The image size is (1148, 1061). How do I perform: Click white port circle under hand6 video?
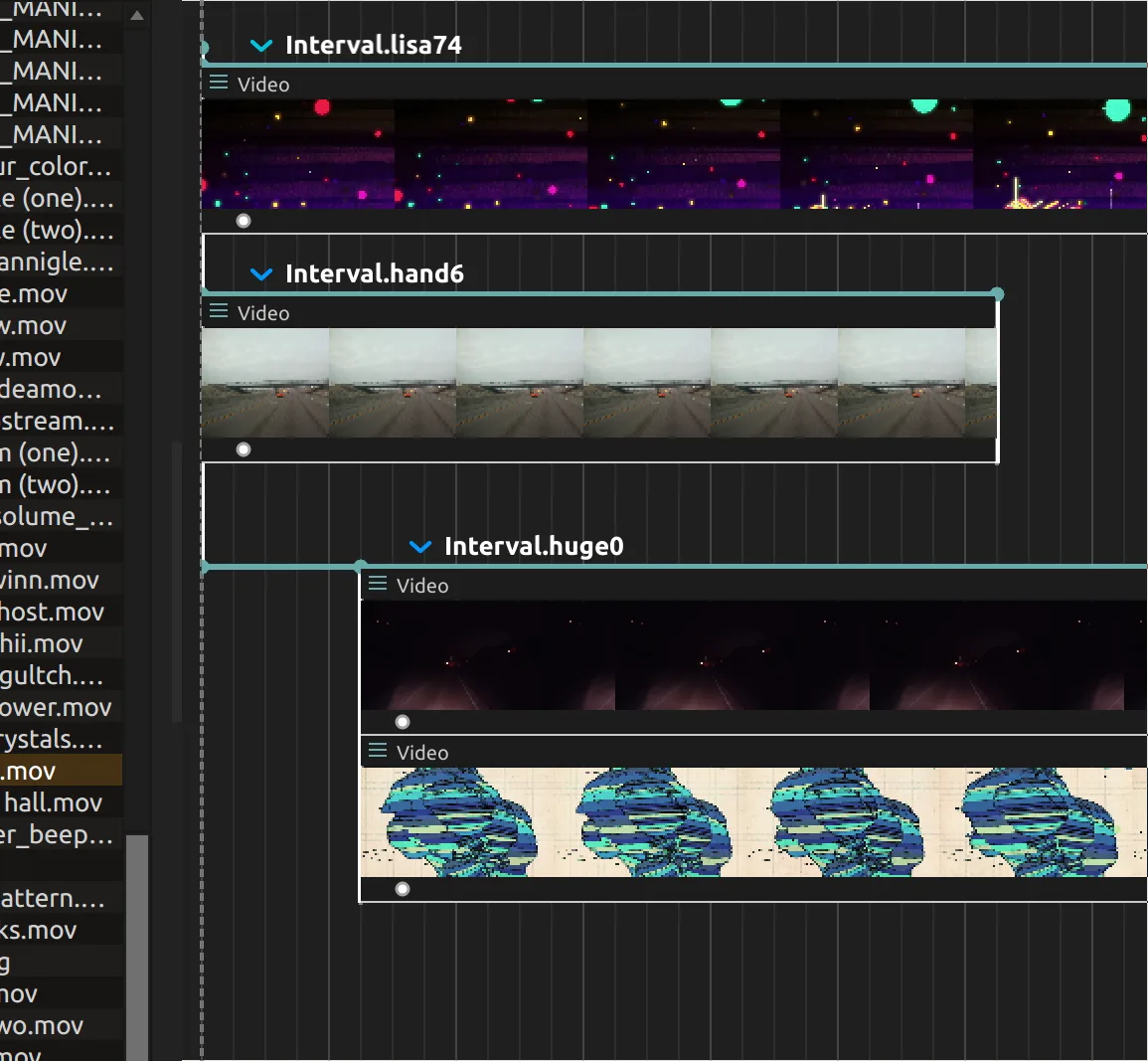244,449
